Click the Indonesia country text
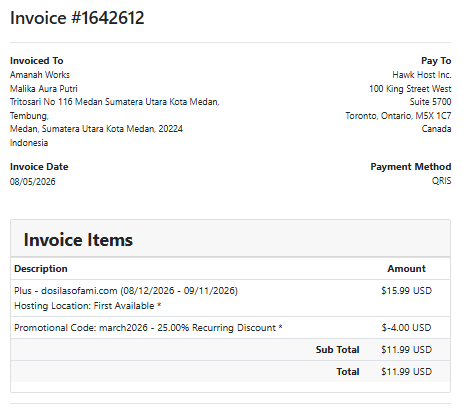Image resolution: width=476 pixels, height=411 pixels. tap(29, 143)
